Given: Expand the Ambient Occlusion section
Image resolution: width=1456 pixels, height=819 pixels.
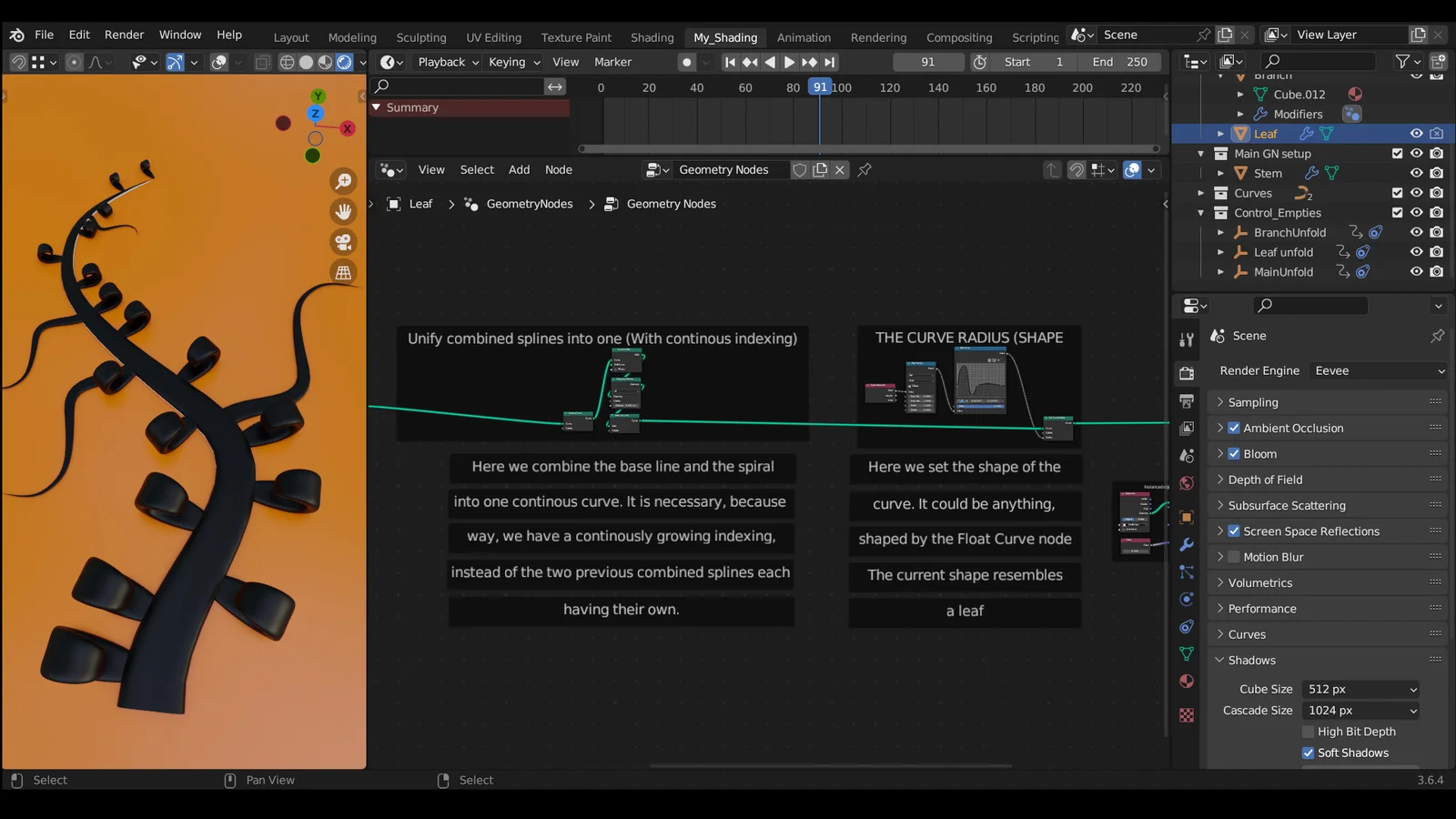Looking at the screenshot, I should (x=1220, y=428).
